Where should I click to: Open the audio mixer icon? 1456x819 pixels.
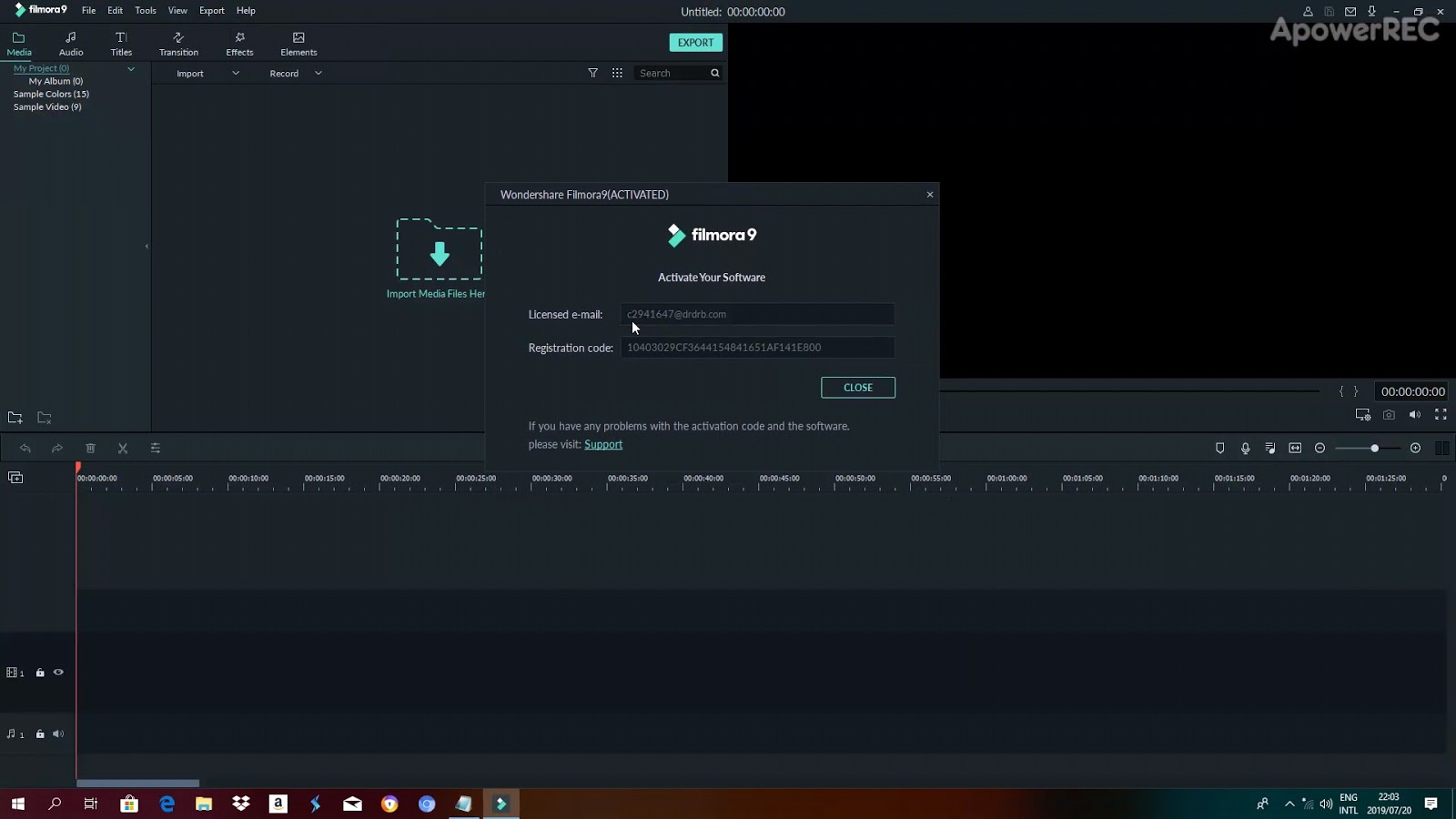click(1270, 448)
